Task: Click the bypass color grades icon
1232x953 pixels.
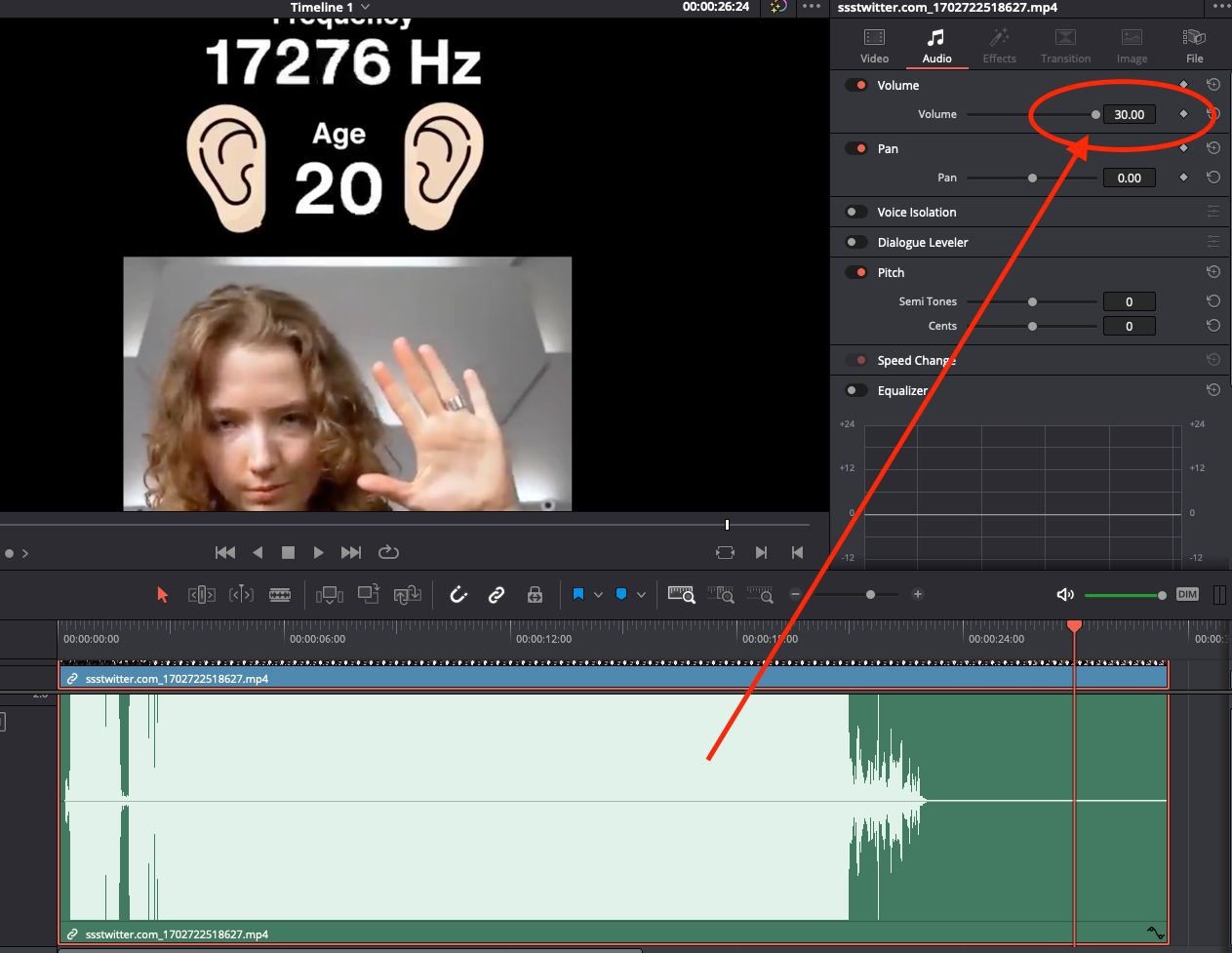Action: coord(777,7)
